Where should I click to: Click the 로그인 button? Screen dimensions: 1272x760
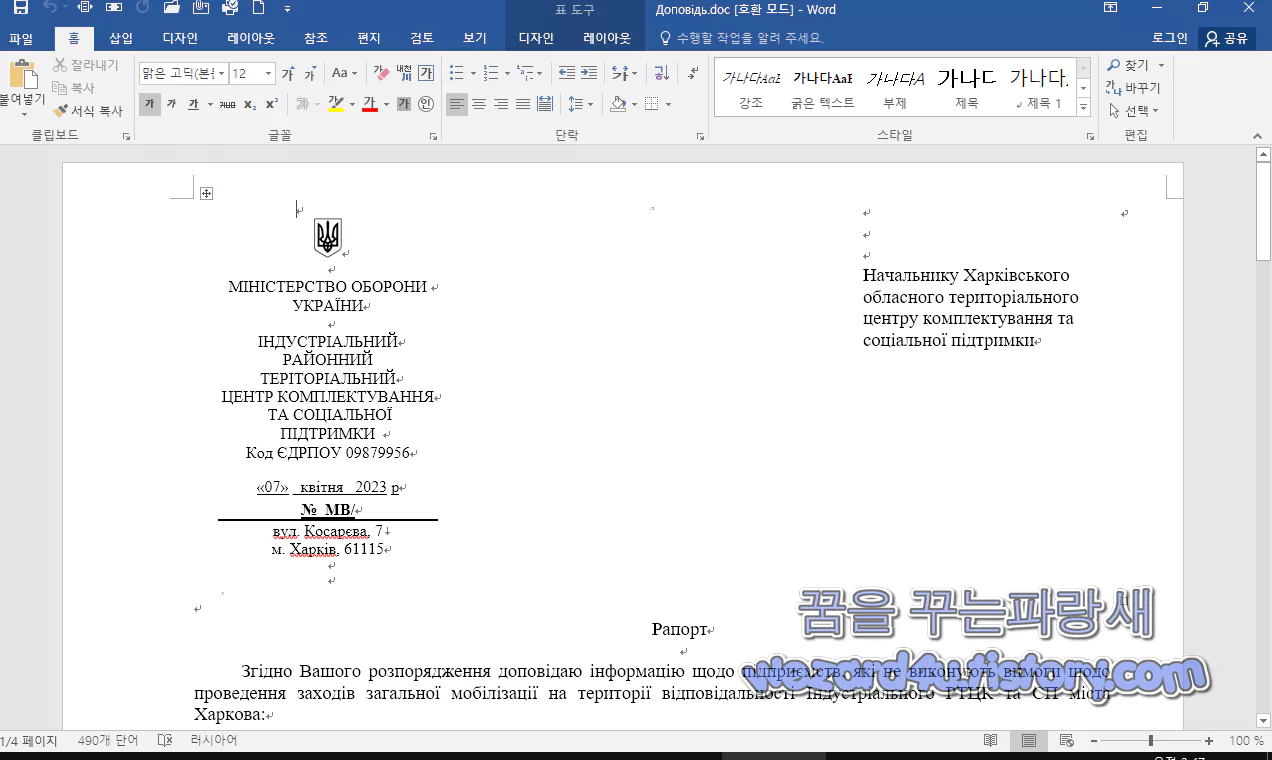[x=1169, y=37]
